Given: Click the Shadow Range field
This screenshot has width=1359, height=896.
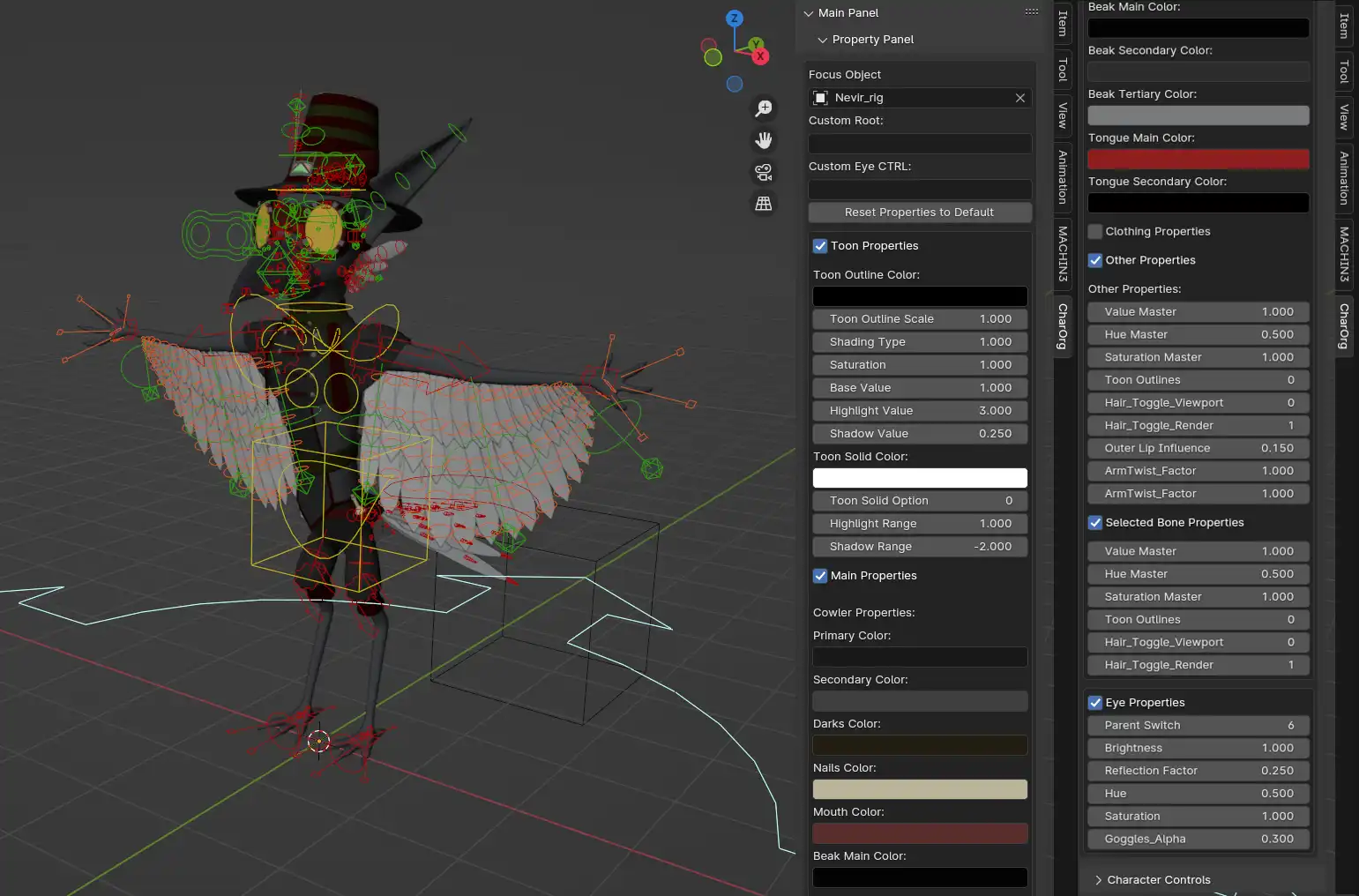Looking at the screenshot, I should coord(920,547).
